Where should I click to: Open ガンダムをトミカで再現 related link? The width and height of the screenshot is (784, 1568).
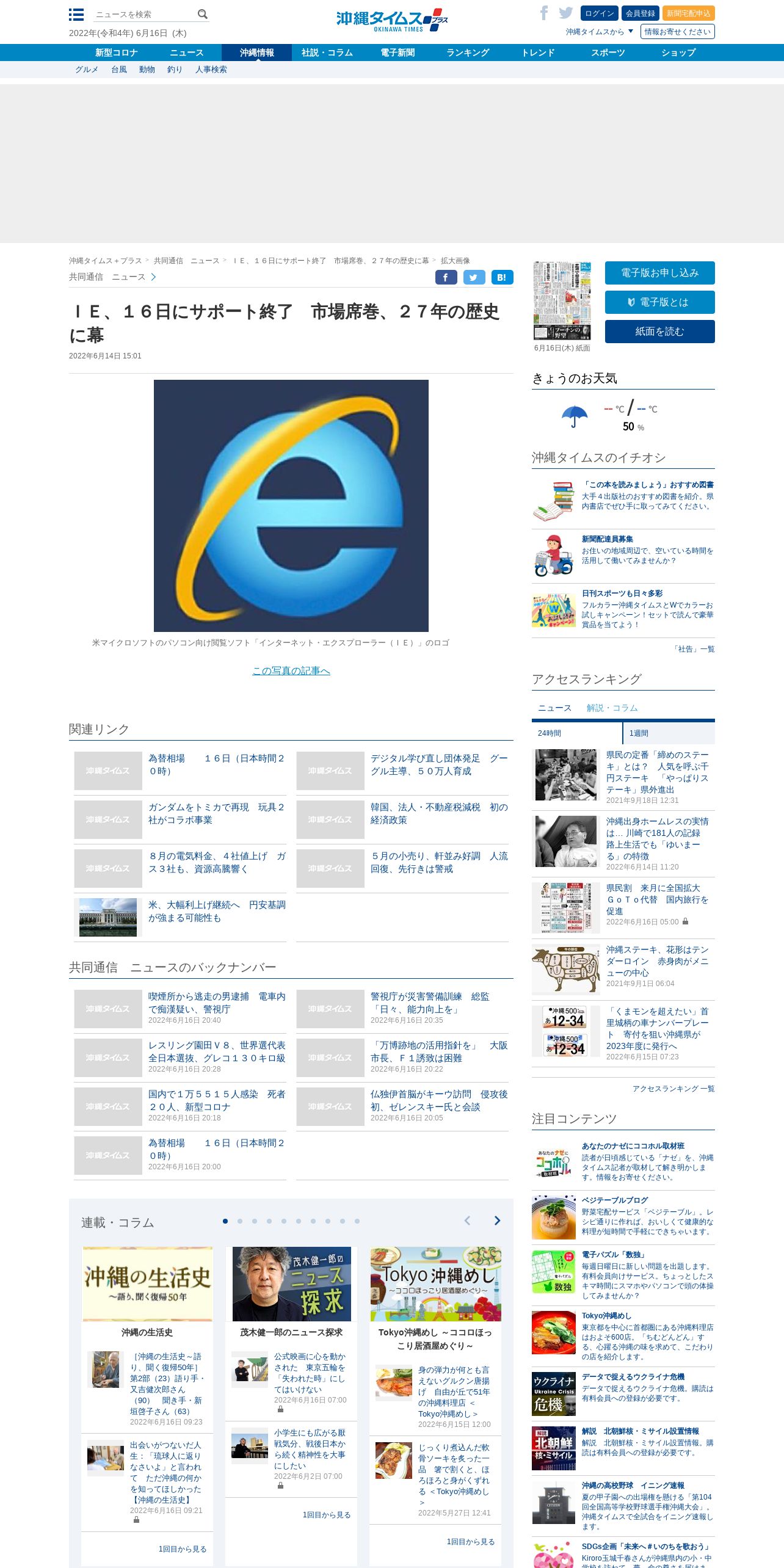(x=217, y=813)
